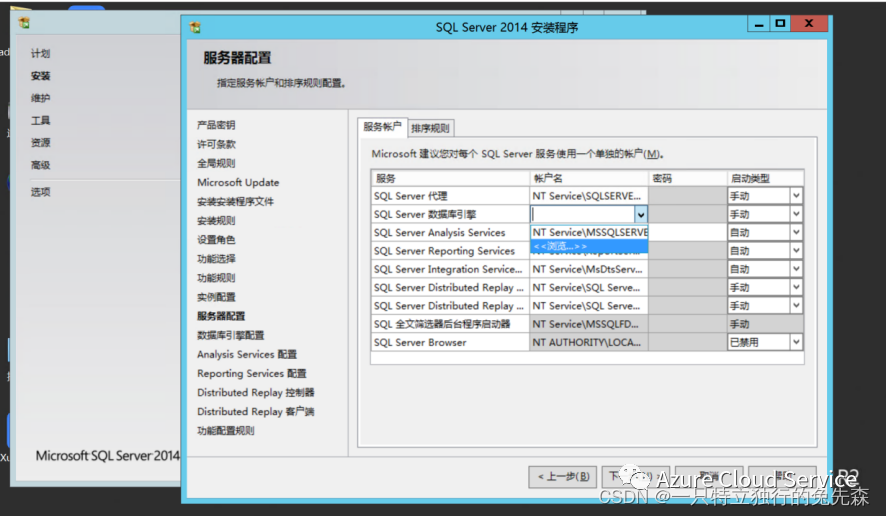Click 产品密钥 step in setup list
886x516 pixels.
[216, 125]
